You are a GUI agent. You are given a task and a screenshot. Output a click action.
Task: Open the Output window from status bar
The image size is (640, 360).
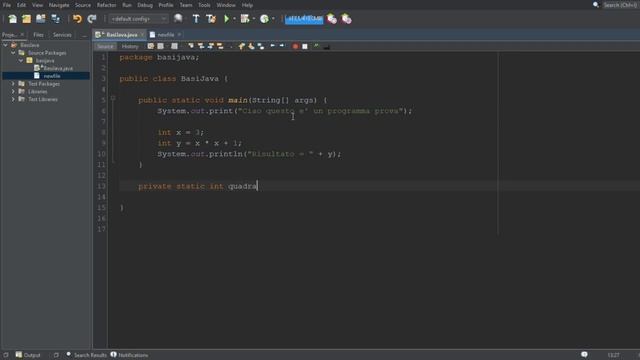[28, 355]
